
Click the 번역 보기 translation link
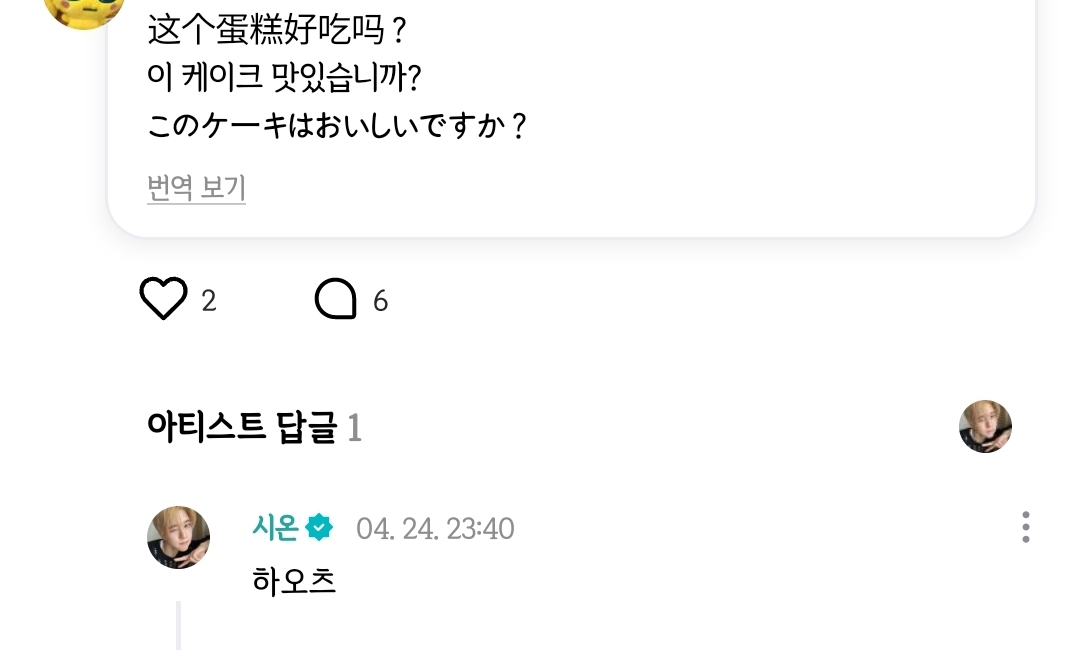click(x=196, y=188)
